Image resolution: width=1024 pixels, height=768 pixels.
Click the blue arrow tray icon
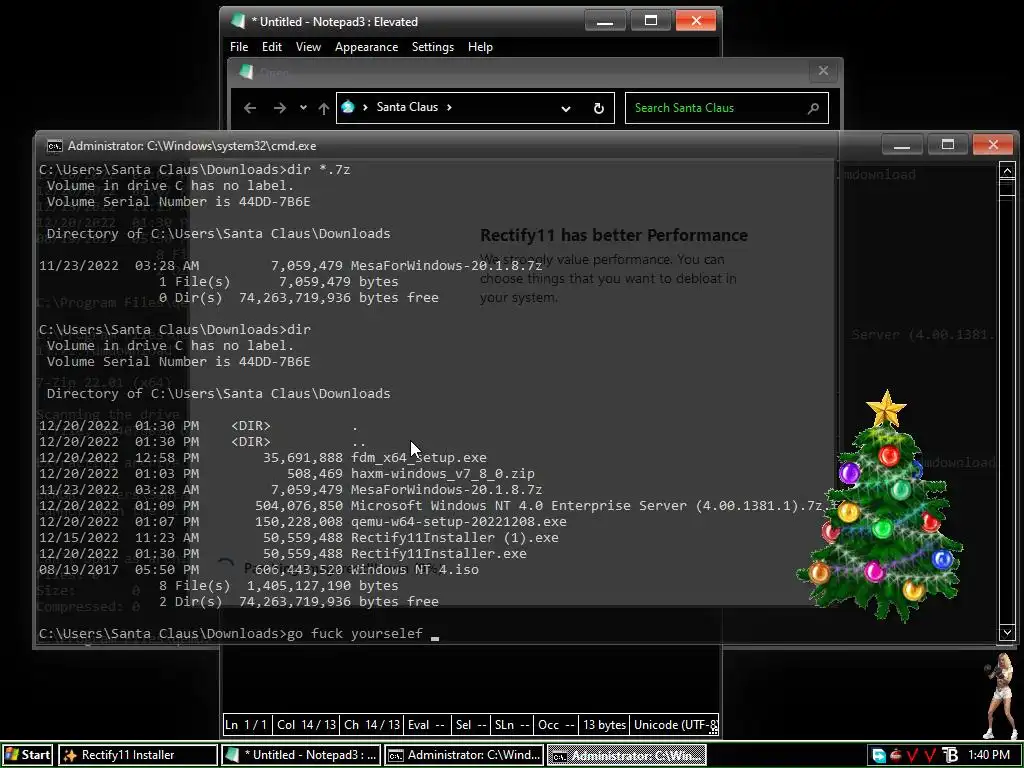[879, 756]
